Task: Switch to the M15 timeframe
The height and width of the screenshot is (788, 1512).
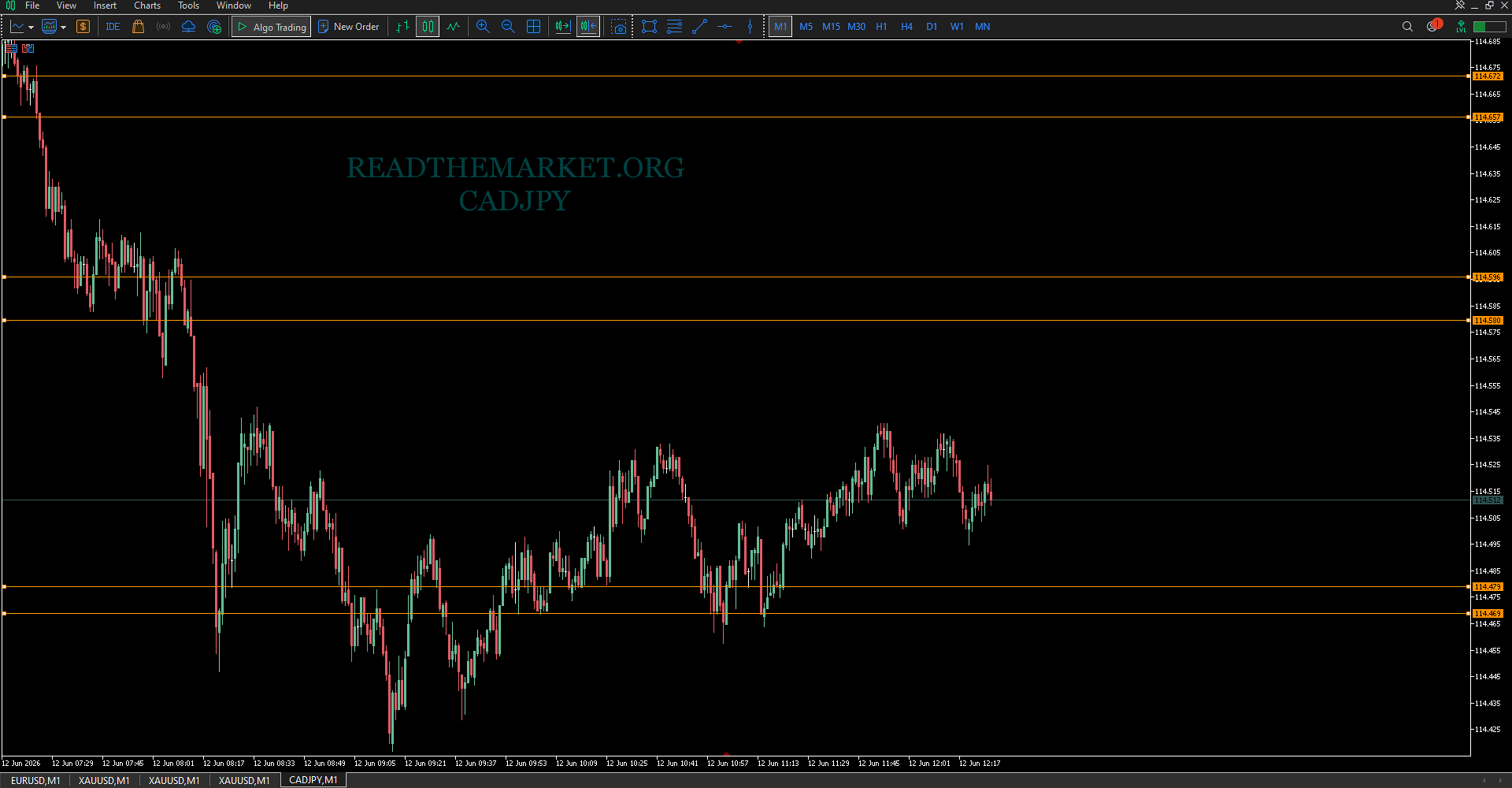Action: click(831, 27)
